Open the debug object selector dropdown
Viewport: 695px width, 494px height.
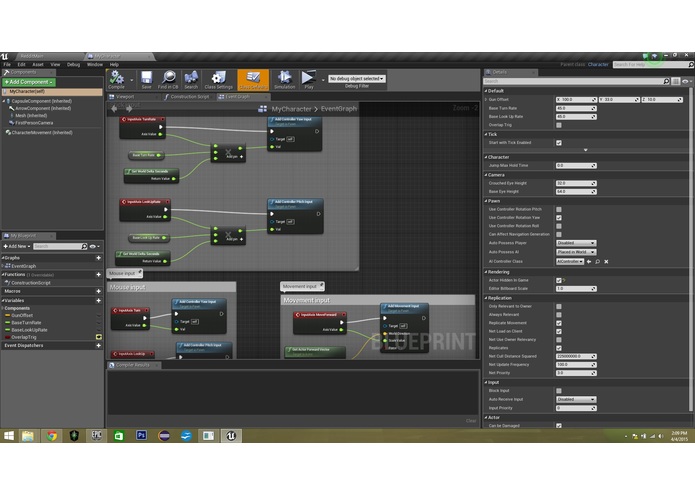coord(356,78)
